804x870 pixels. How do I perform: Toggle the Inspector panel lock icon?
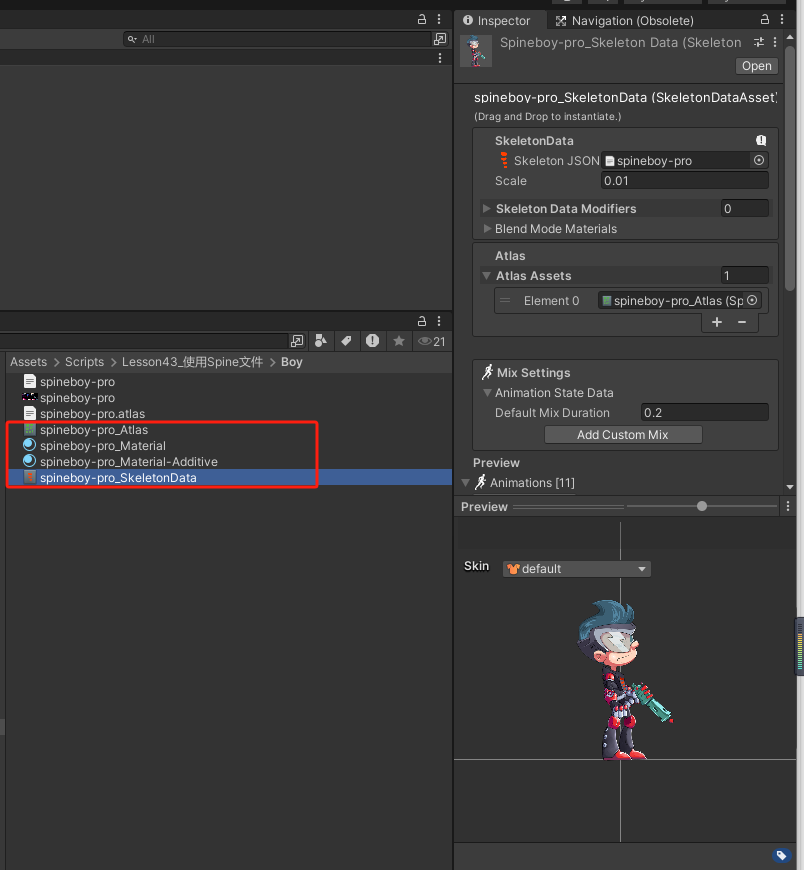point(765,19)
